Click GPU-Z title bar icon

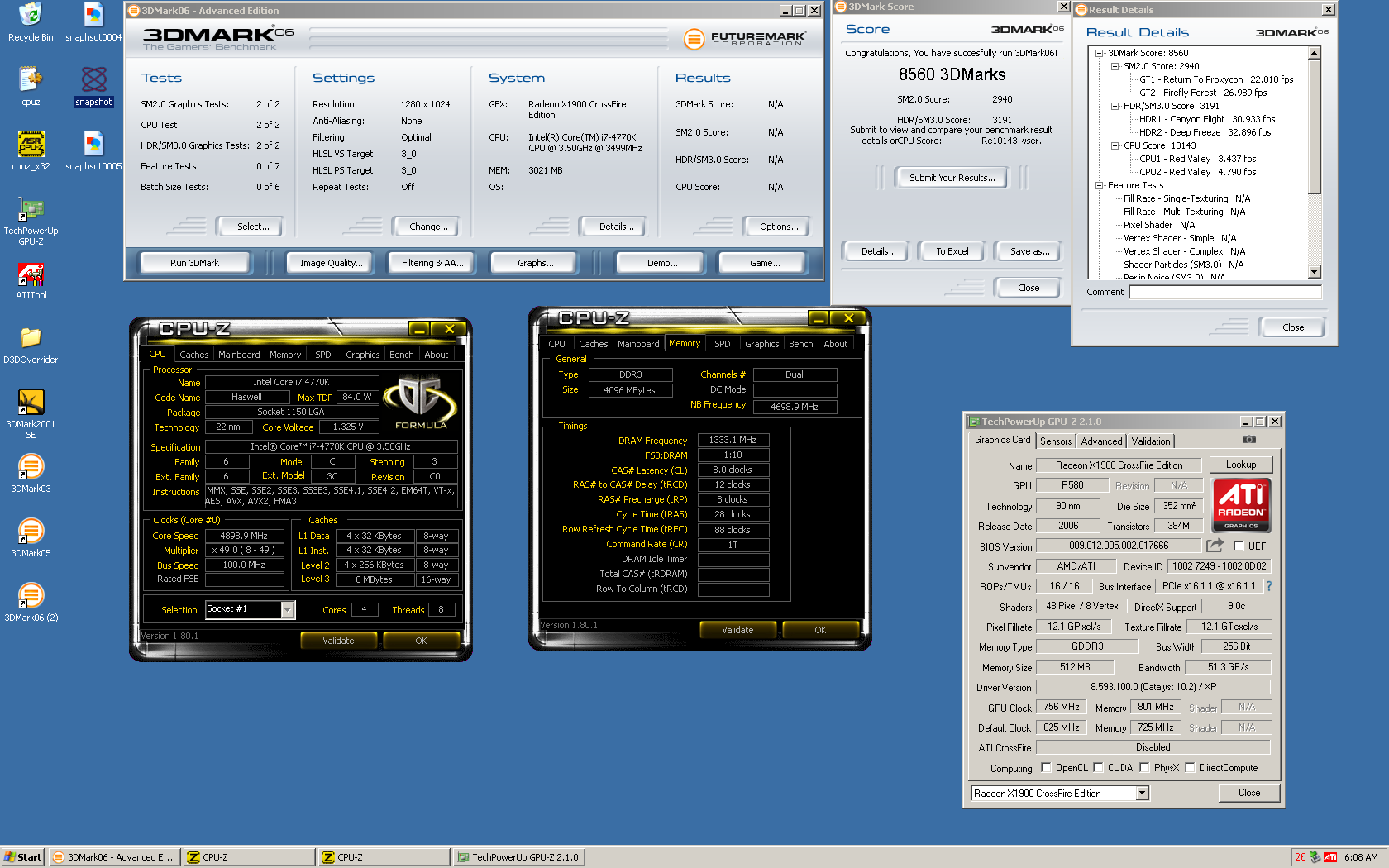(975, 422)
